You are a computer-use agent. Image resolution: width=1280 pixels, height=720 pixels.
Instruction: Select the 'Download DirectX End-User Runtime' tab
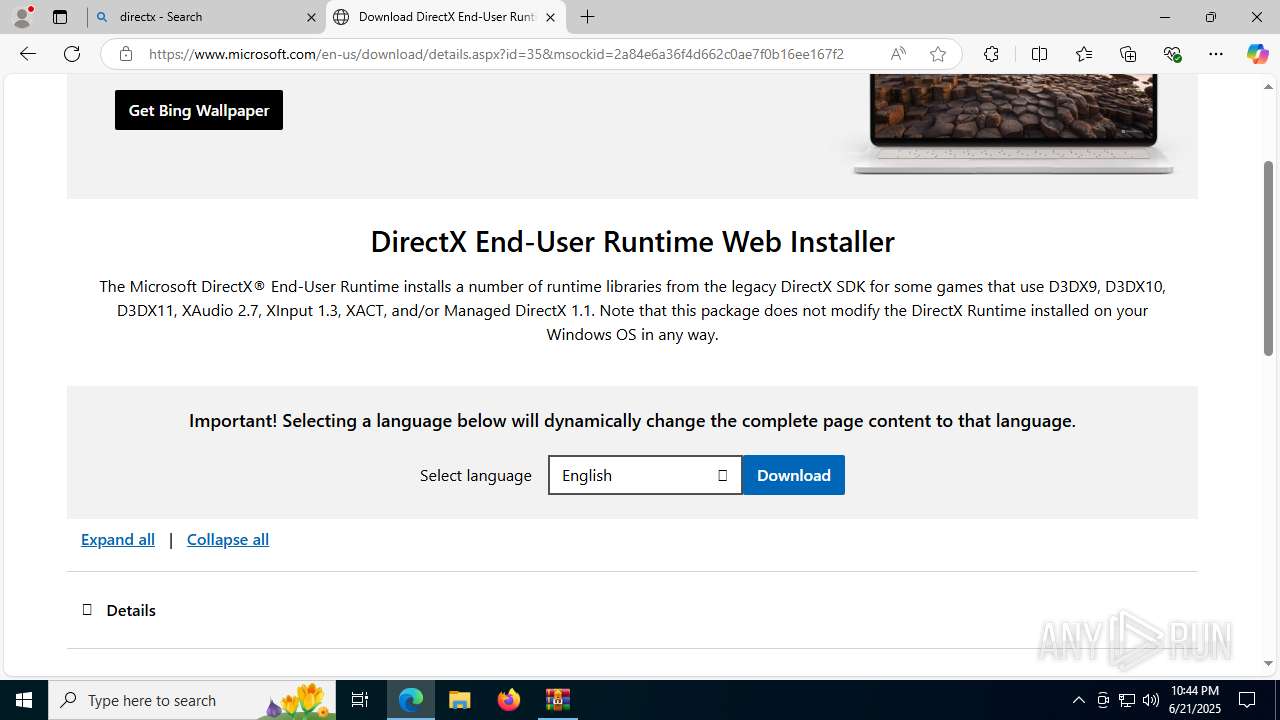pyautogui.click(x=446, y=17)
